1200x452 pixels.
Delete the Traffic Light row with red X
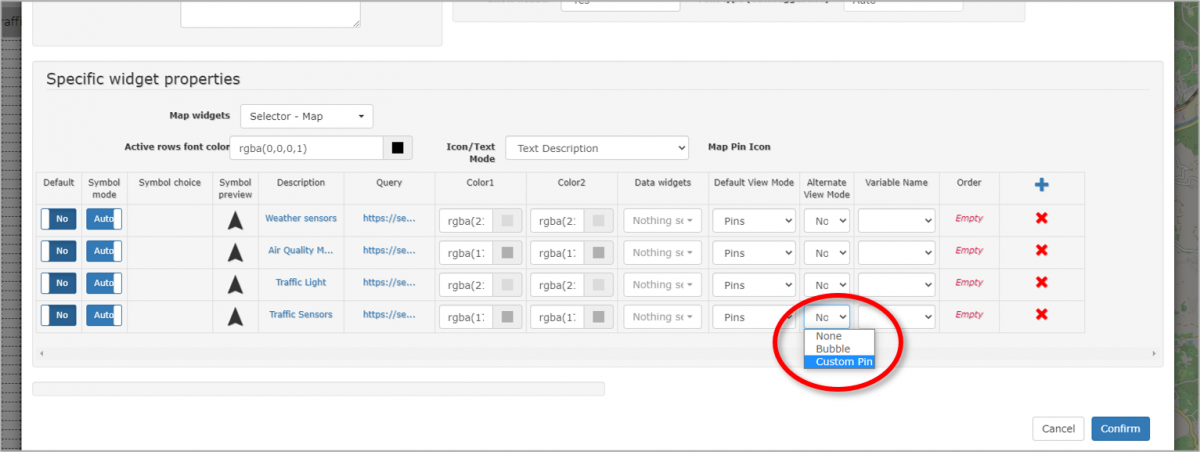pos(1041,283)
